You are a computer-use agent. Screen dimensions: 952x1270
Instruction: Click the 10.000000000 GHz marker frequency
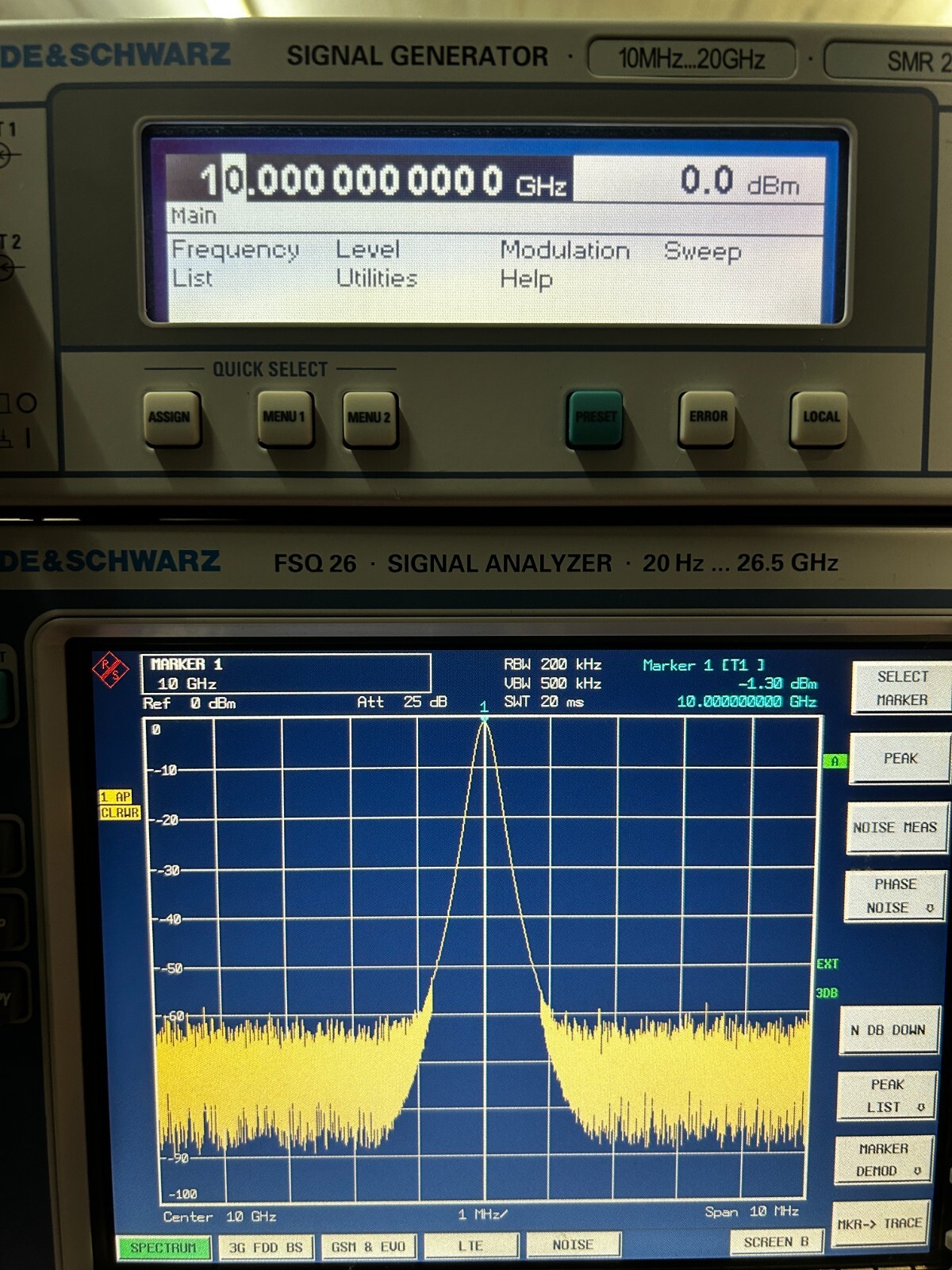coord(747,702)
